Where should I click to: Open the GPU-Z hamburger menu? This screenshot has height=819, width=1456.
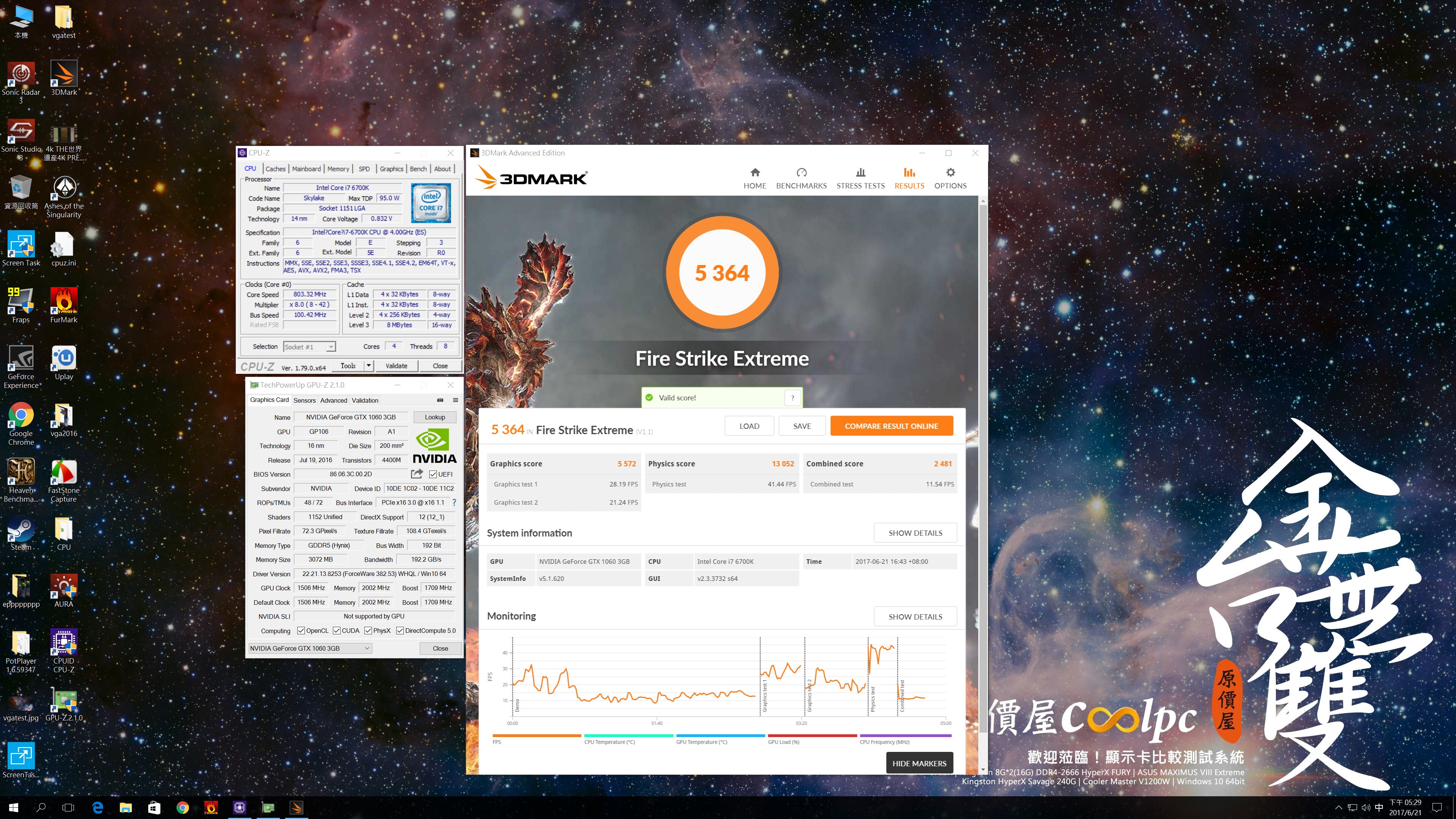455,400
